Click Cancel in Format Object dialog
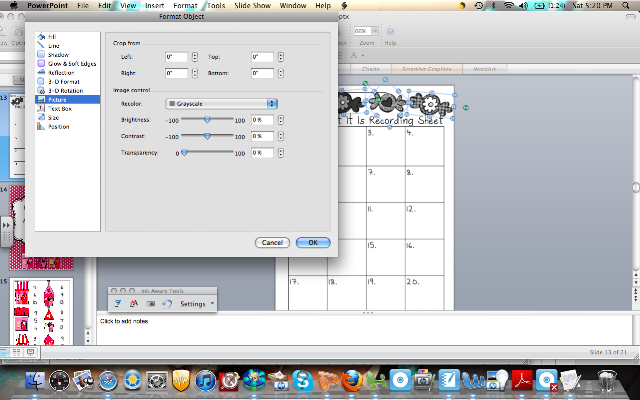 [x=272, y=242]
